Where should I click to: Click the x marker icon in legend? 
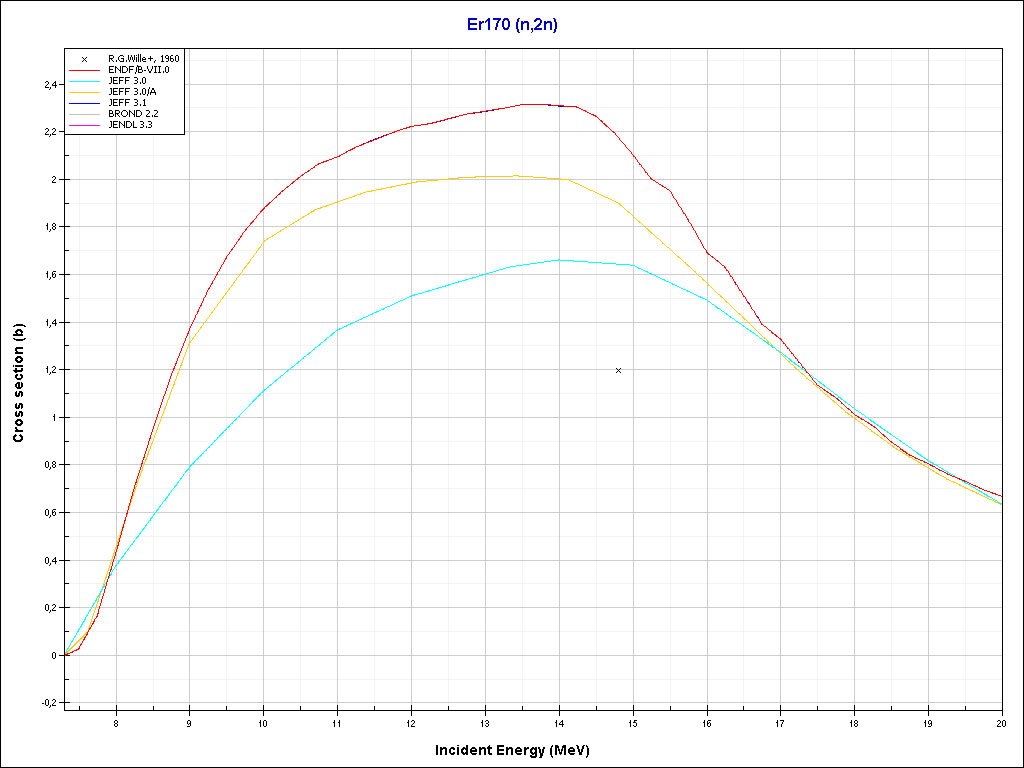(x=84, y=59)
